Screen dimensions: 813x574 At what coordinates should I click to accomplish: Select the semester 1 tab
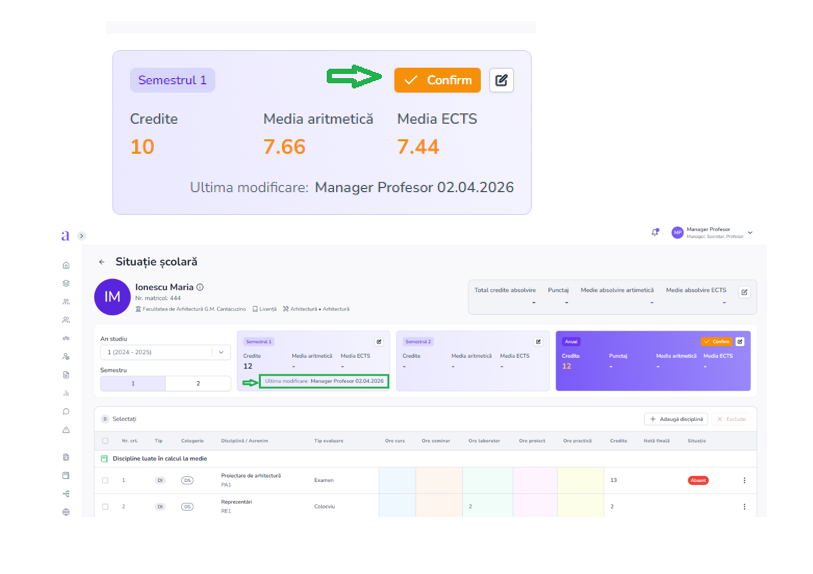coord(132,384)
